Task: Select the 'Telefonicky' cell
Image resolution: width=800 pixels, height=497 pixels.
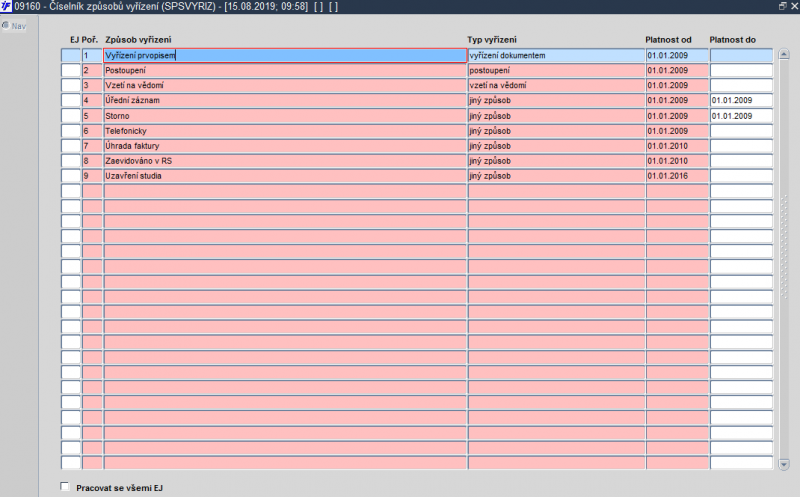Action: click(285, 131)
